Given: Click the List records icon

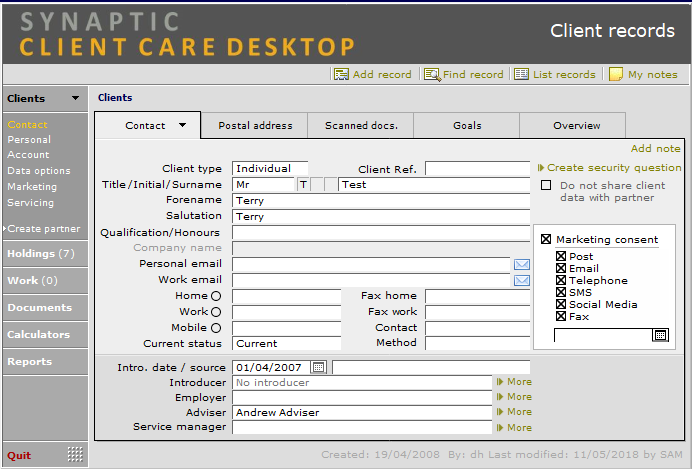Looking at the screenshot, I should 521,74.
